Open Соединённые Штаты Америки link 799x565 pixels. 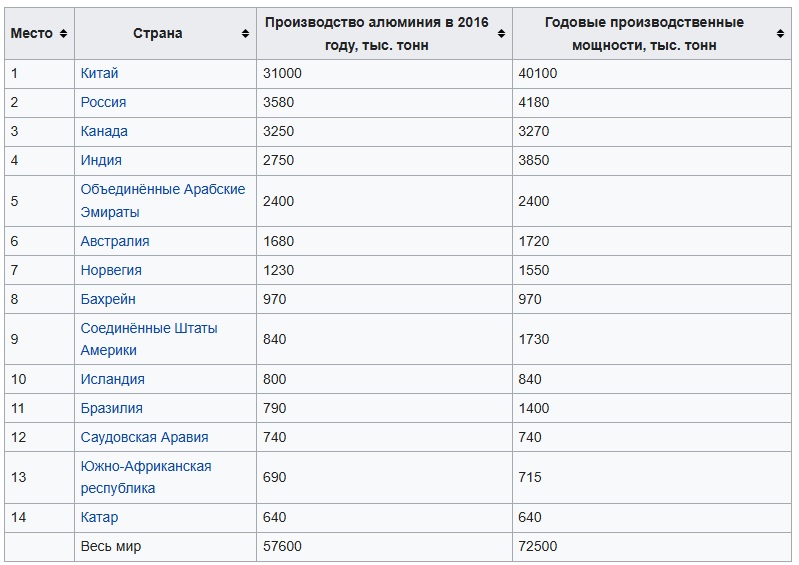coord(149,339)
